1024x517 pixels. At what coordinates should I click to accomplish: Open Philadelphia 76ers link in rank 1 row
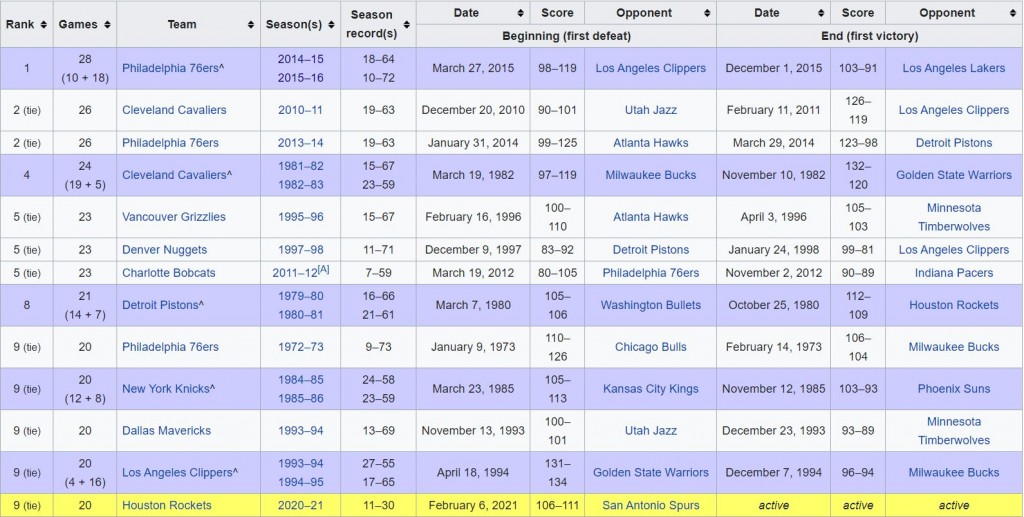(x=169, y=68)
